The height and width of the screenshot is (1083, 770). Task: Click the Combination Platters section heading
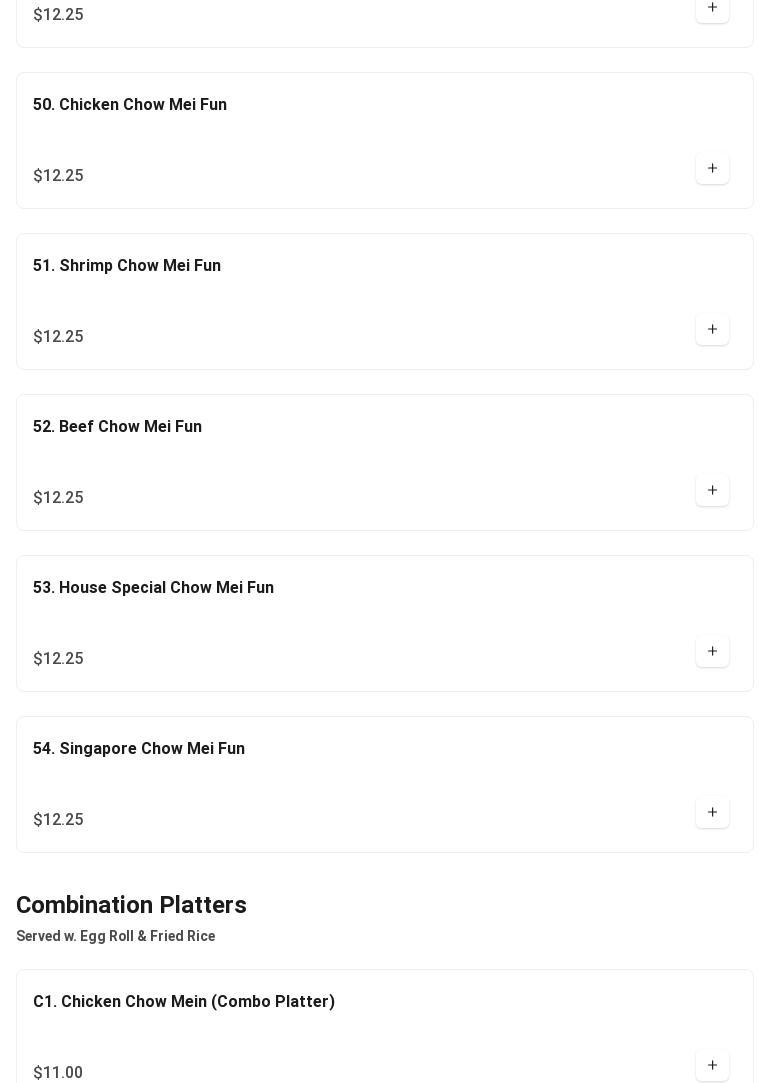(131, 905)
